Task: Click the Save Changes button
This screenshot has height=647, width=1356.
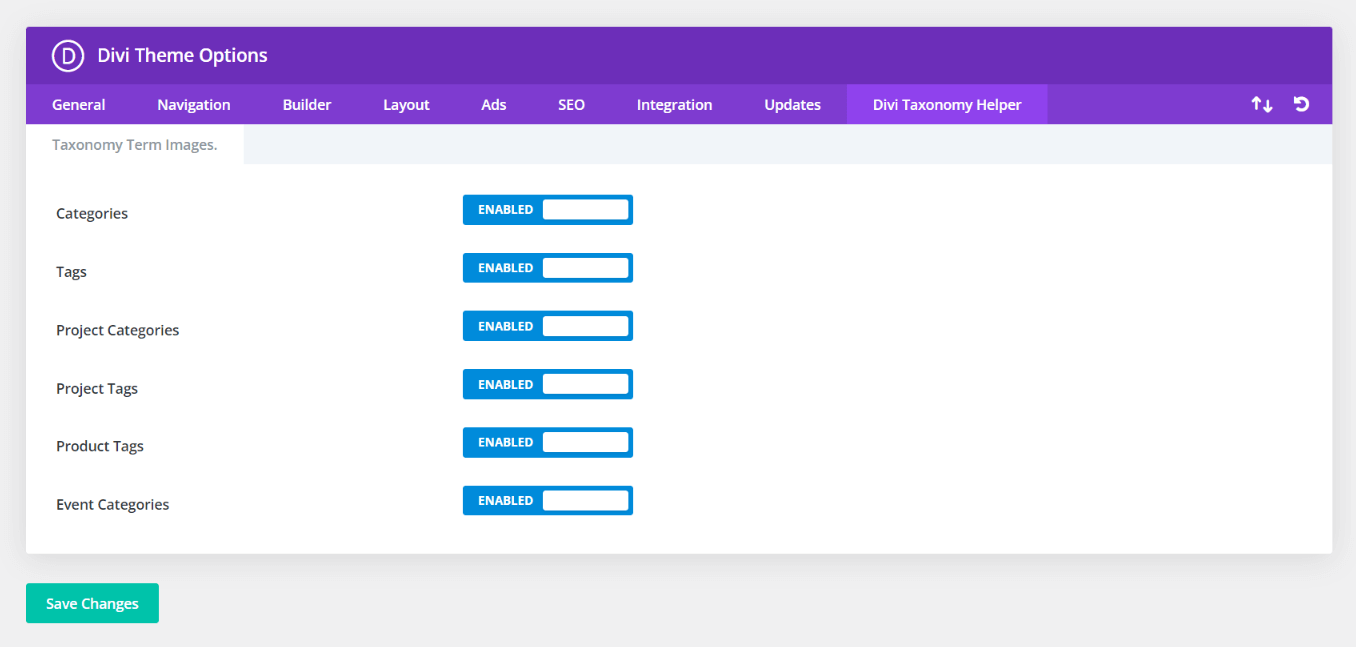Action: tap(92, 603)
